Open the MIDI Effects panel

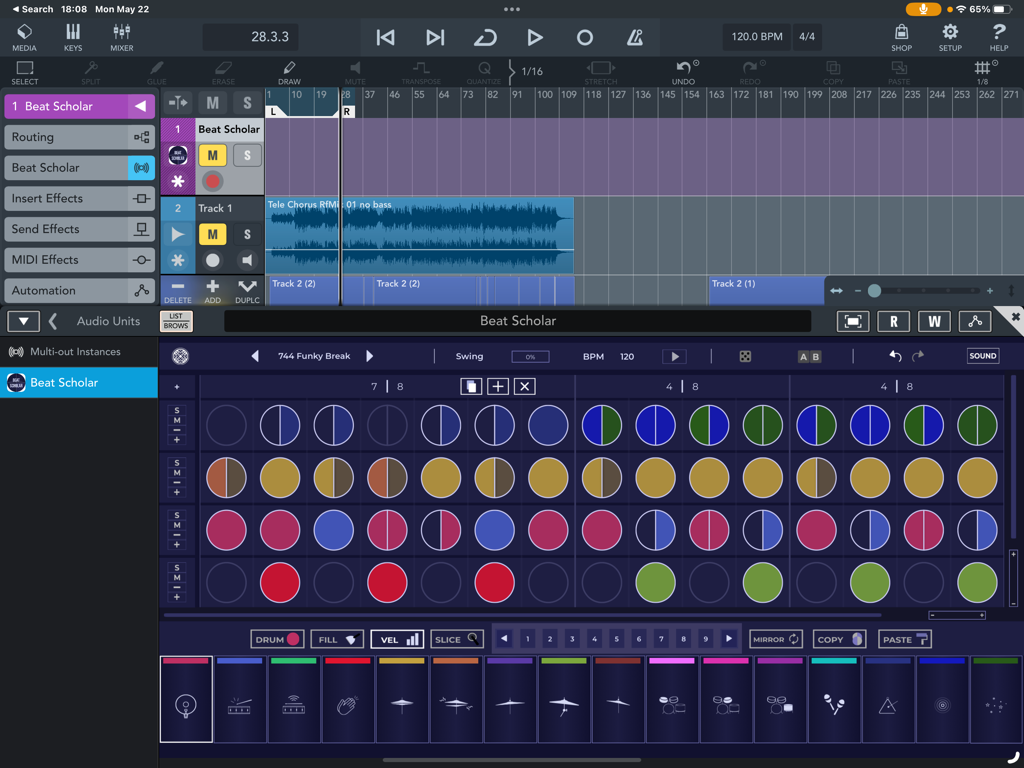[79, 259]
